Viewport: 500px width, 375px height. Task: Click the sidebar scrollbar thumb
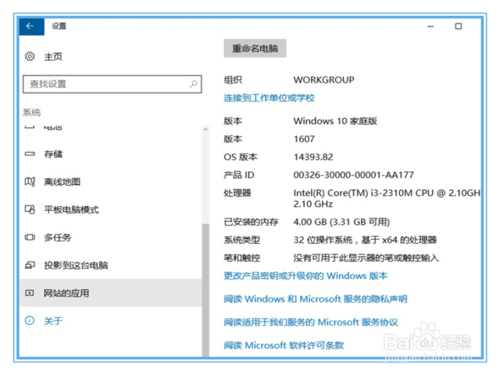point(206,290)
